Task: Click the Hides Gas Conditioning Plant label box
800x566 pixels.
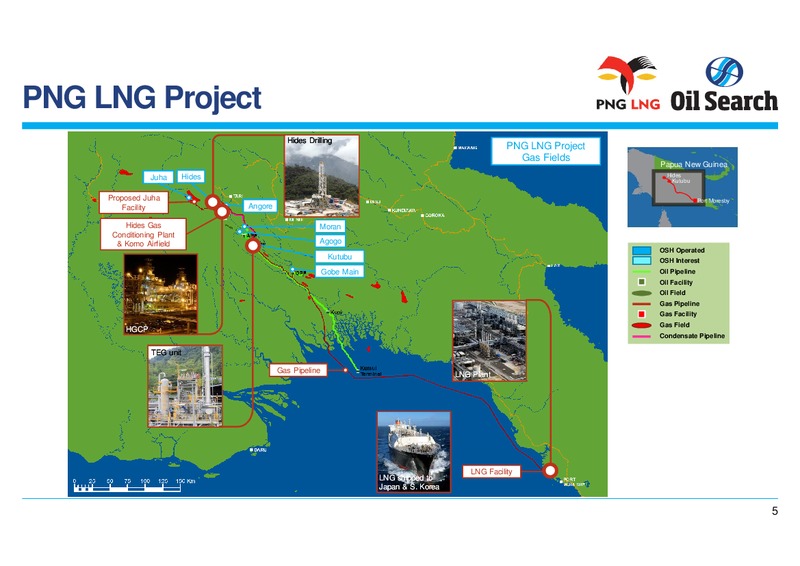Action: (x=143, y=234)
